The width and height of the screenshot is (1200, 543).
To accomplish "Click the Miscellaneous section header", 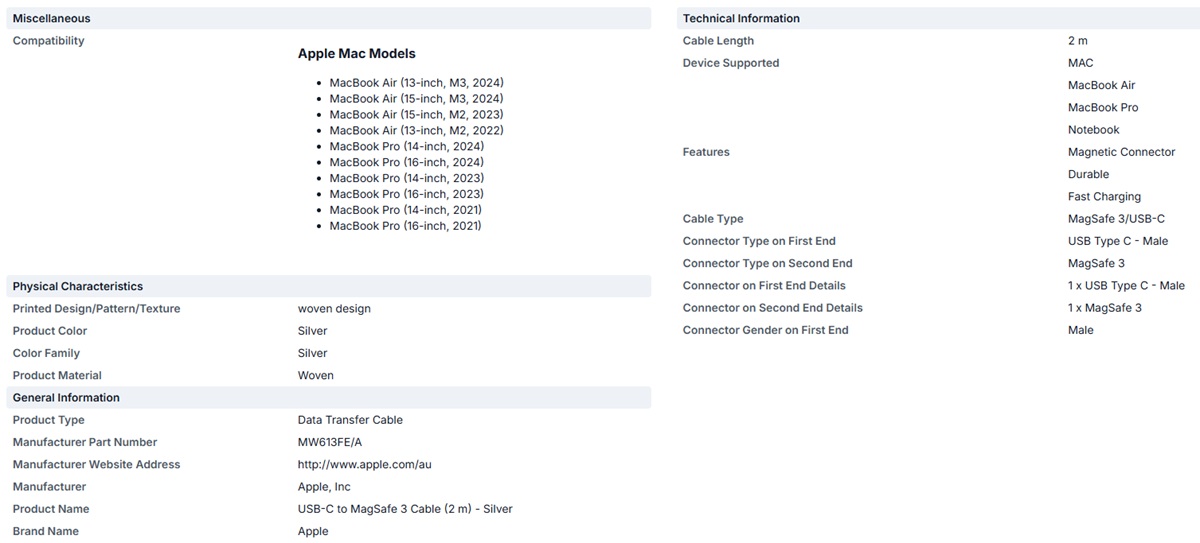I will tap(51, 18).
